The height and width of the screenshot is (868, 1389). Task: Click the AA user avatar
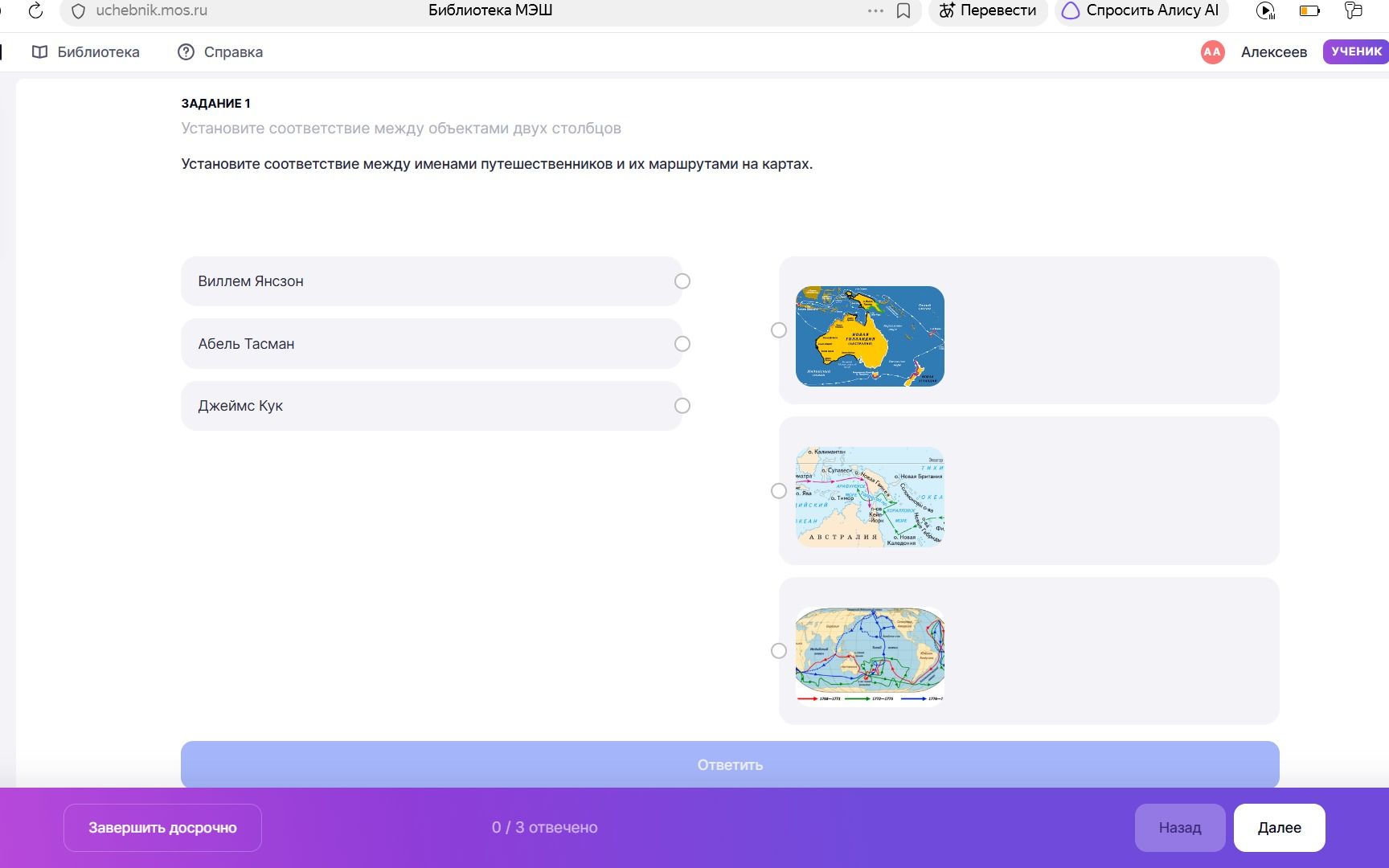(x=1212, y=51)
